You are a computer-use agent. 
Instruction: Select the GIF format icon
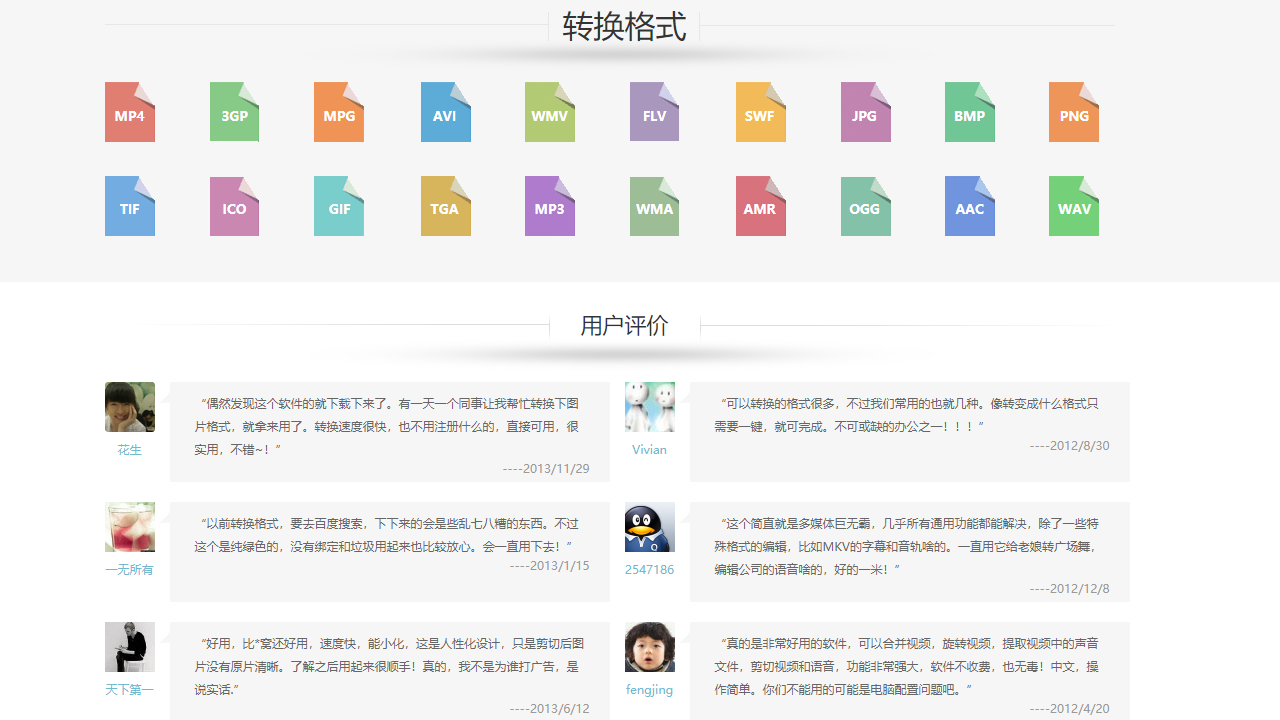click(x=338, y=206)
